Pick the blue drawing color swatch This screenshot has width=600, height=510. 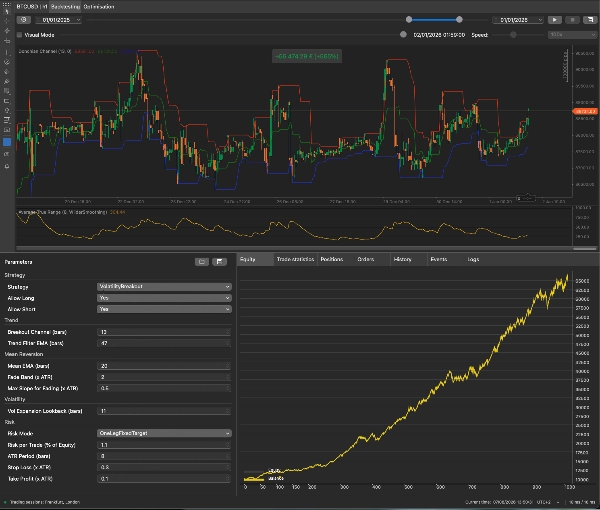tap(7, 142)
